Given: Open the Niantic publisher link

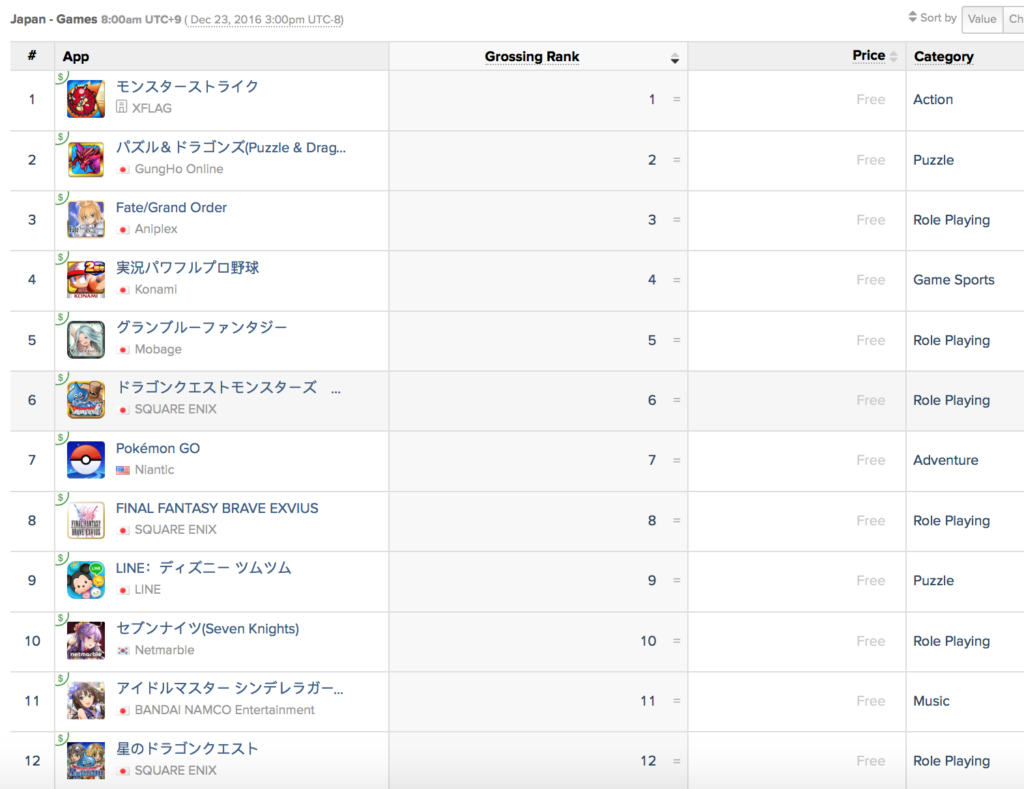Looking at the screenshot, I should point(154,470).
